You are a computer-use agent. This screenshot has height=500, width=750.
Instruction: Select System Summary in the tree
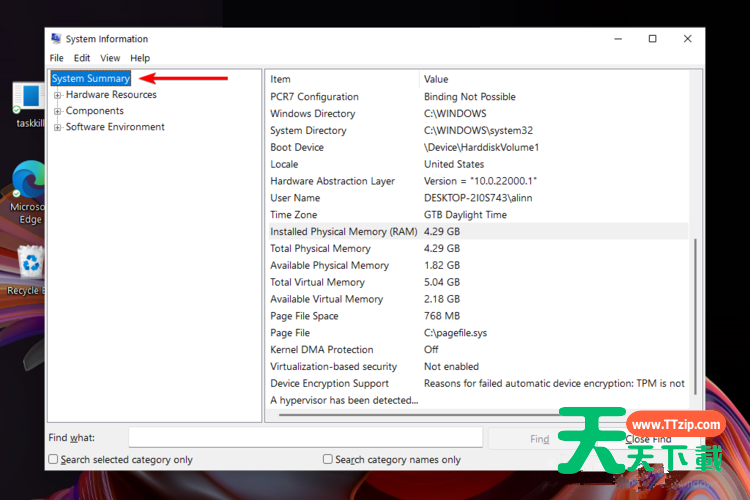pyautogui.click(x=91, y=78)
